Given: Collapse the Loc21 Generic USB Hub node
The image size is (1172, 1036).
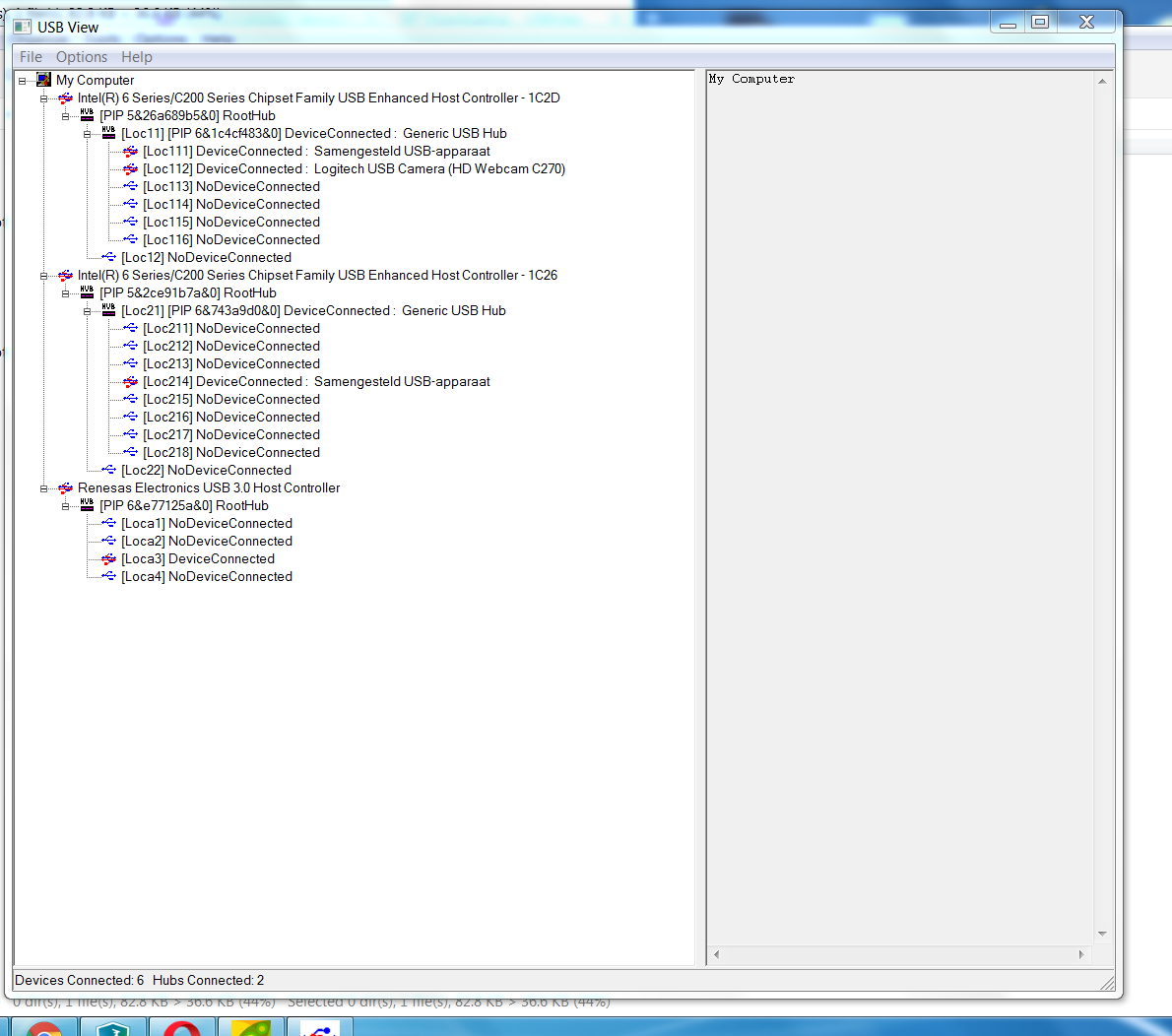Looking at the screenshot, I should [x=87, y=311].
